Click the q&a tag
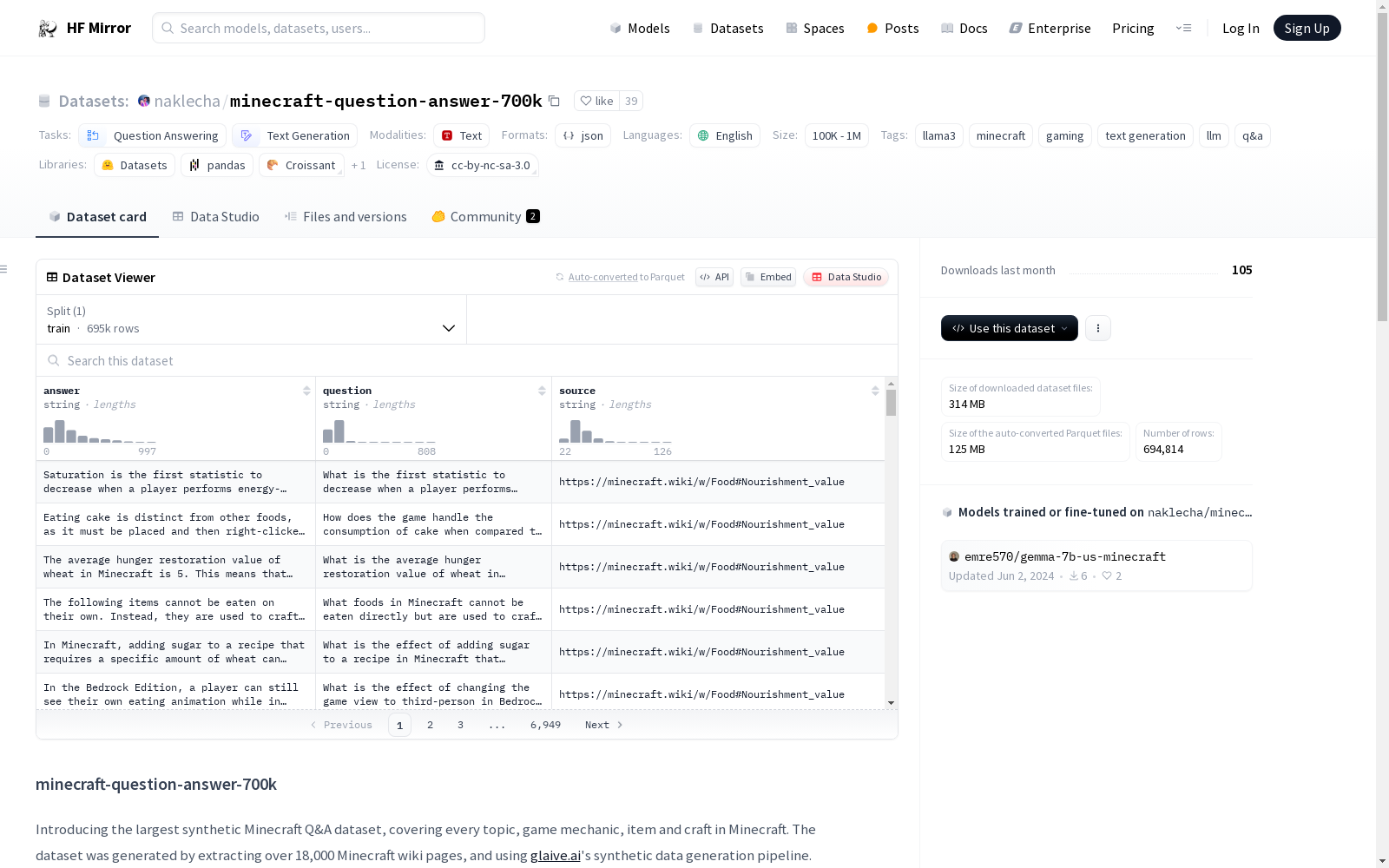 (x=1253, y=135)
